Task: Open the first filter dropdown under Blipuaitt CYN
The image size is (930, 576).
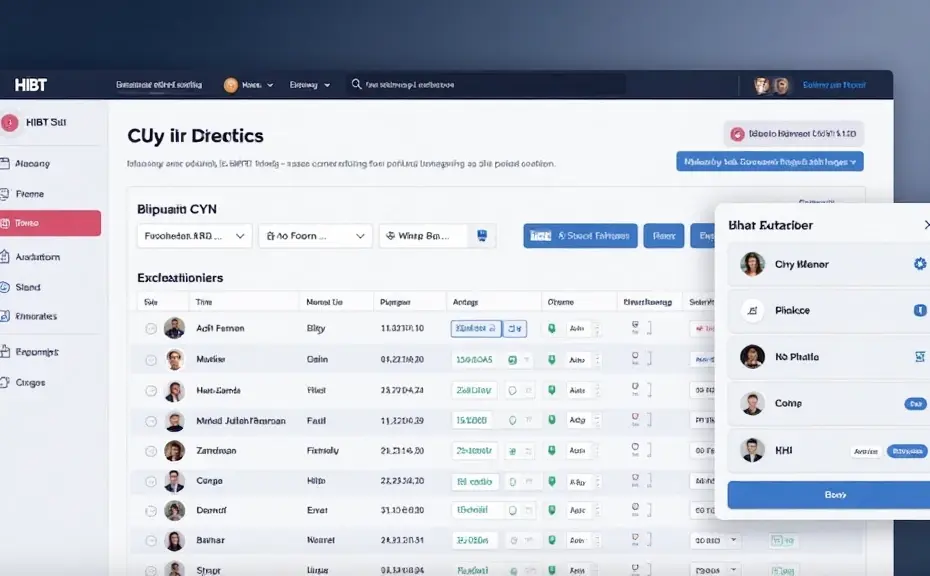Action: point(193,236)
